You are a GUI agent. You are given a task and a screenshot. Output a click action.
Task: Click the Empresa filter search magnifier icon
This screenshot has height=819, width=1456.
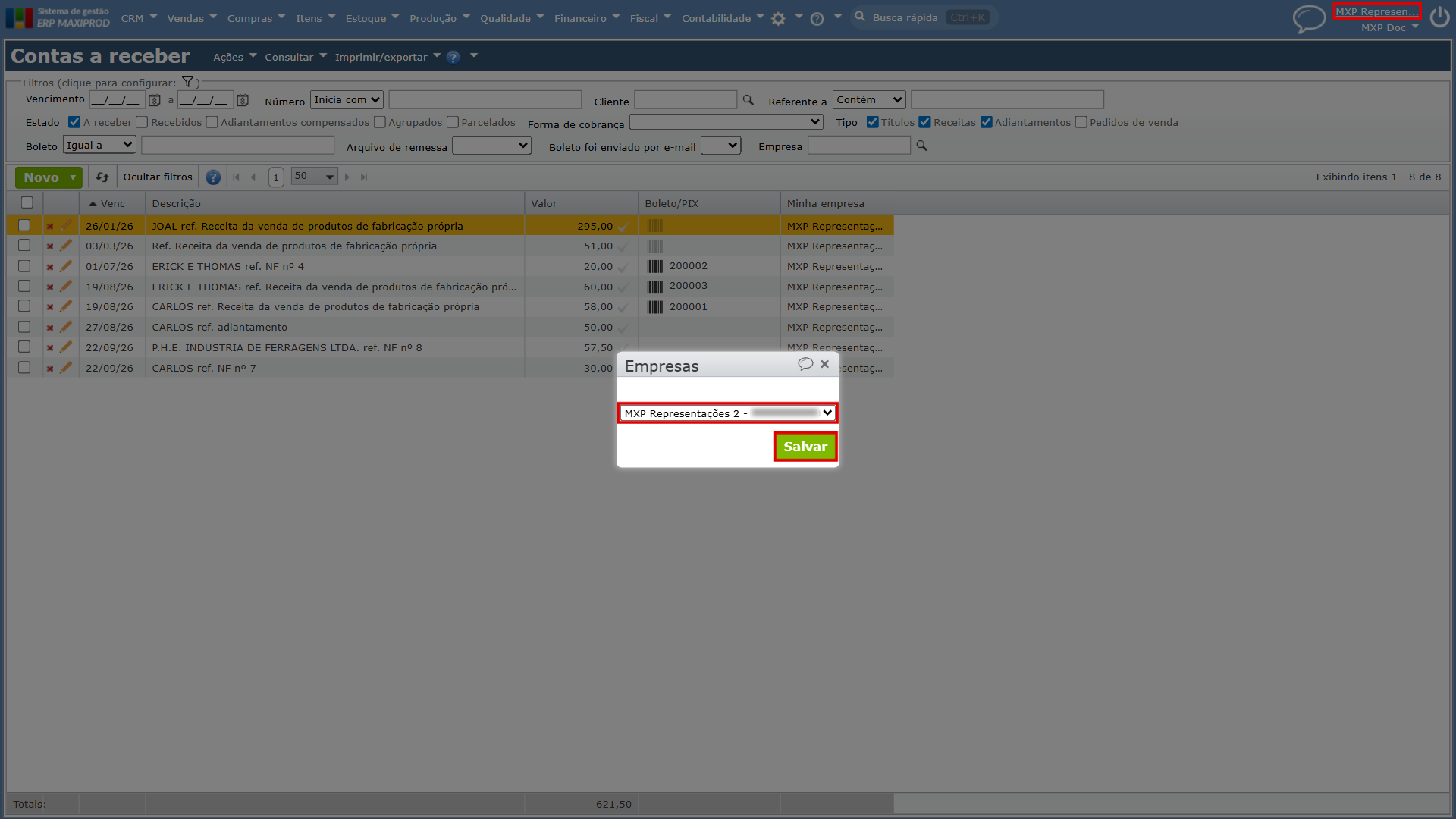tap(921, 146)
